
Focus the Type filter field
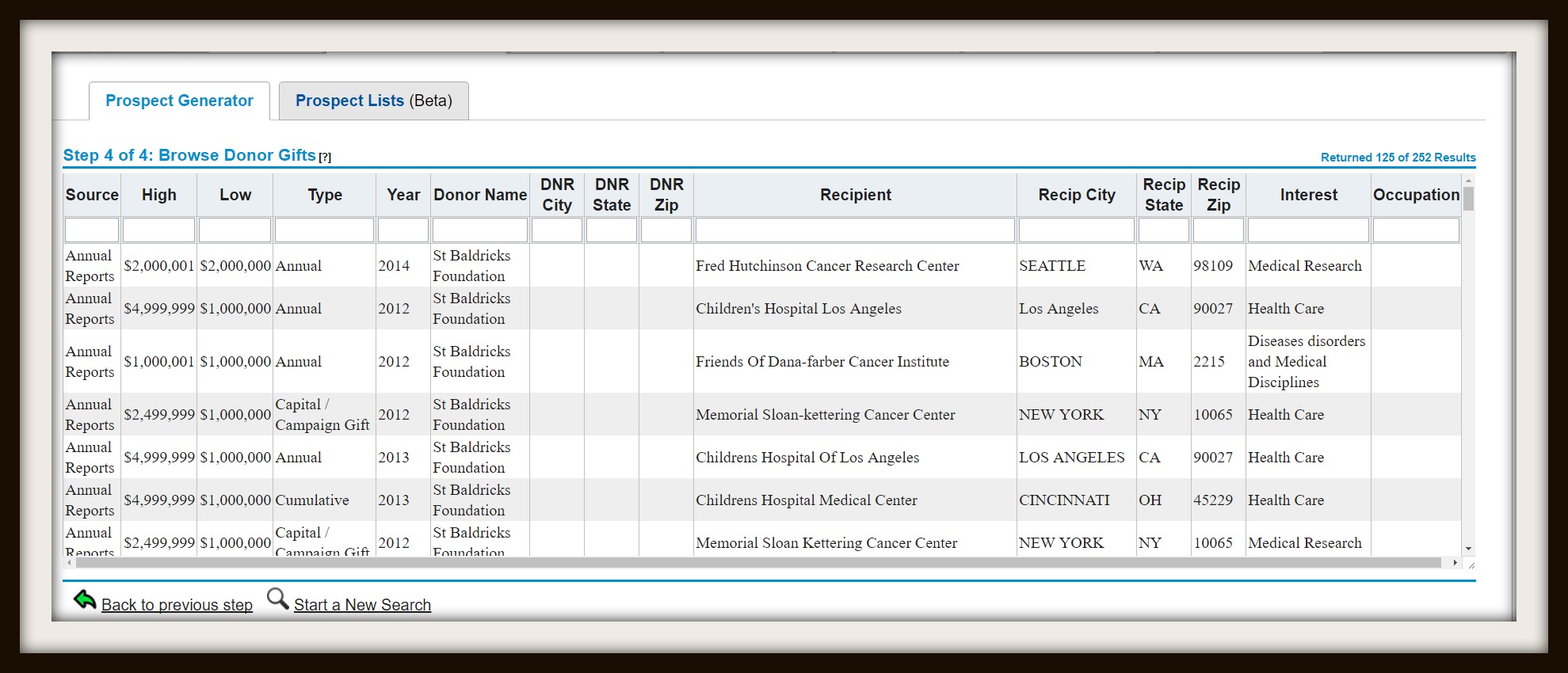point(324,230)
